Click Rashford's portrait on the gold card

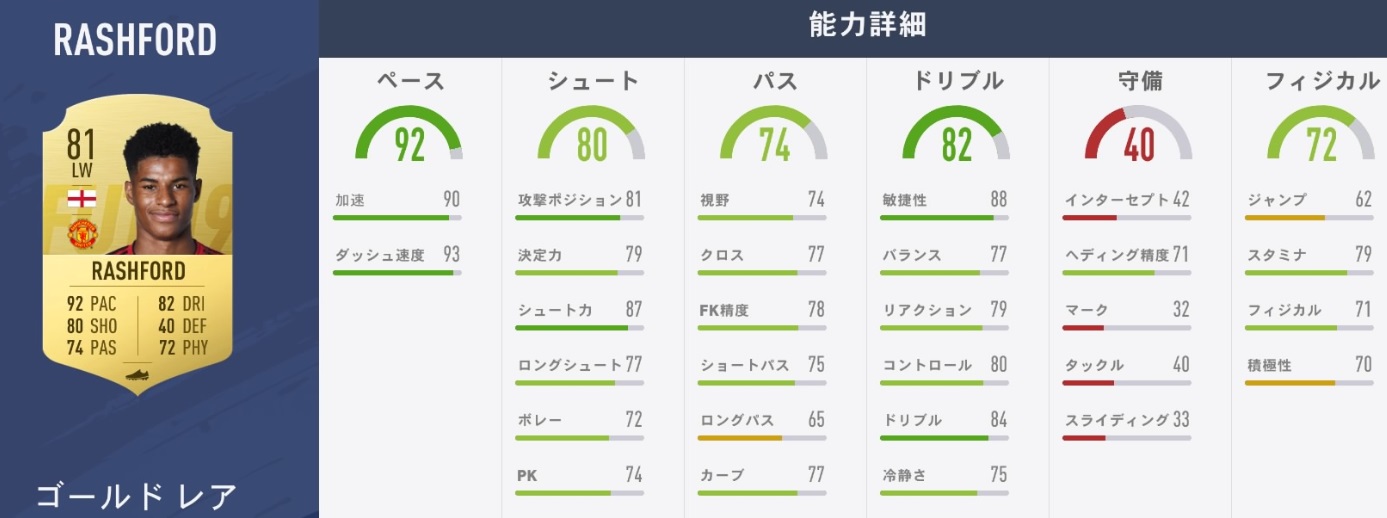[163, 195]
